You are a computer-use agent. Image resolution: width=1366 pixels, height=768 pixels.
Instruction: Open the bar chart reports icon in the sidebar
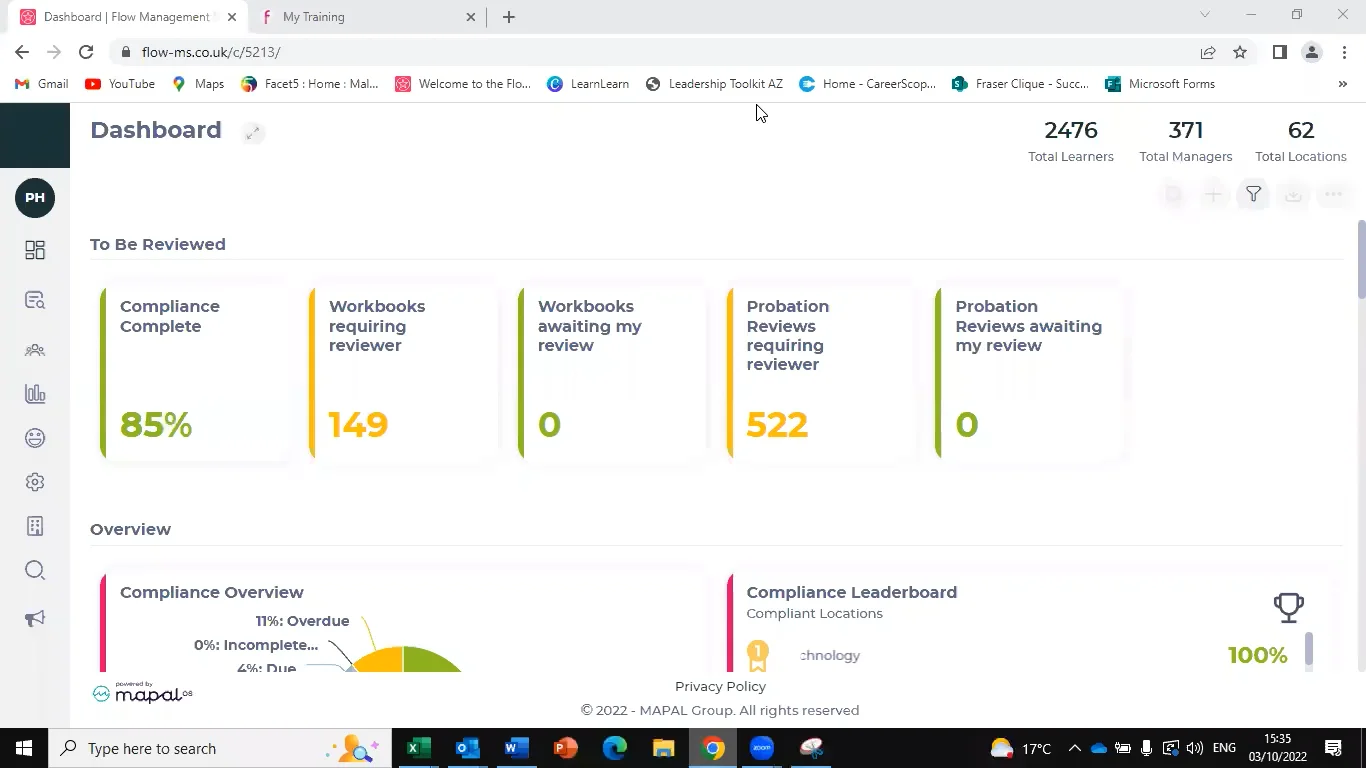(35, 394)
